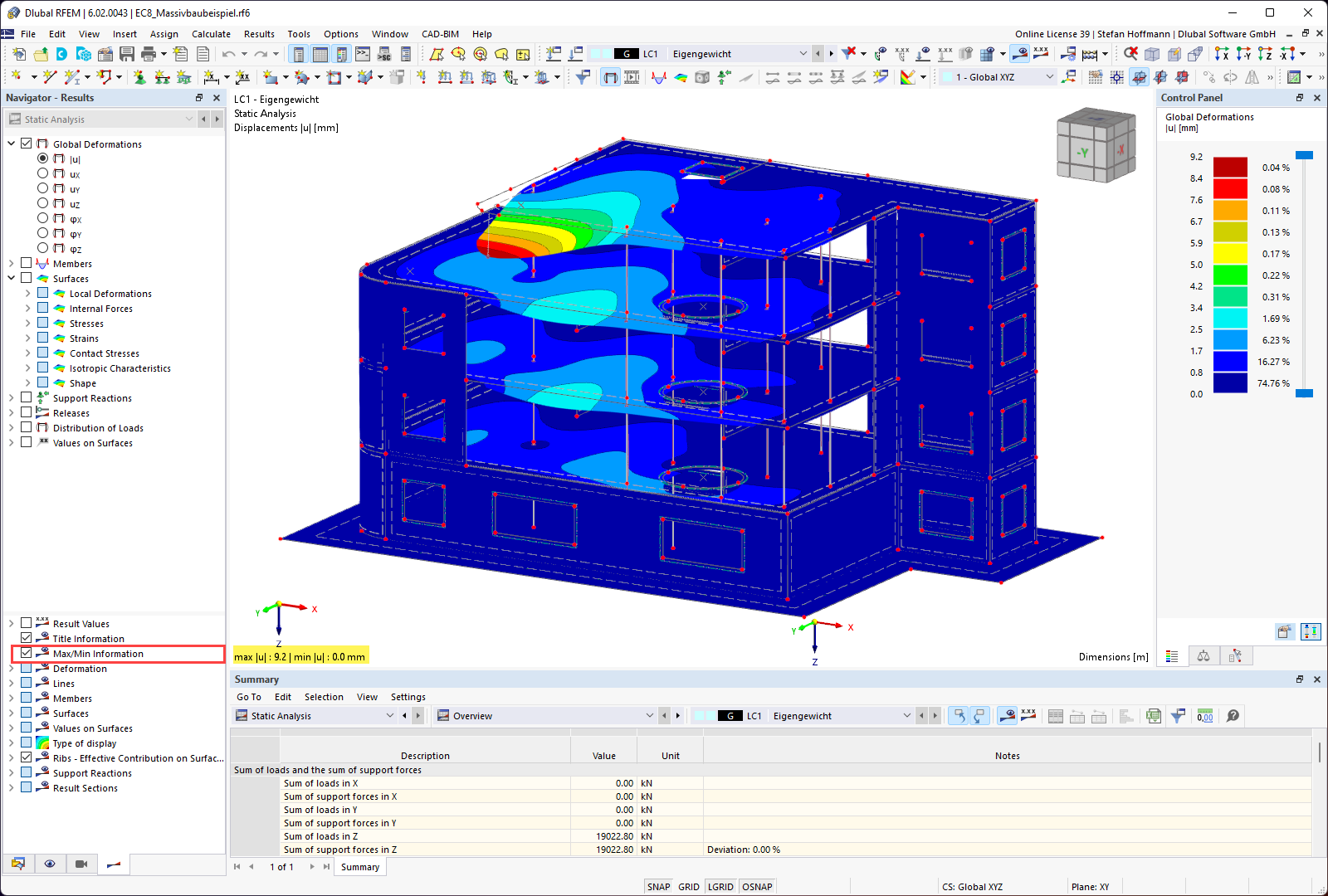
Task: Click the New model icon
Action: tap(19, 54)
